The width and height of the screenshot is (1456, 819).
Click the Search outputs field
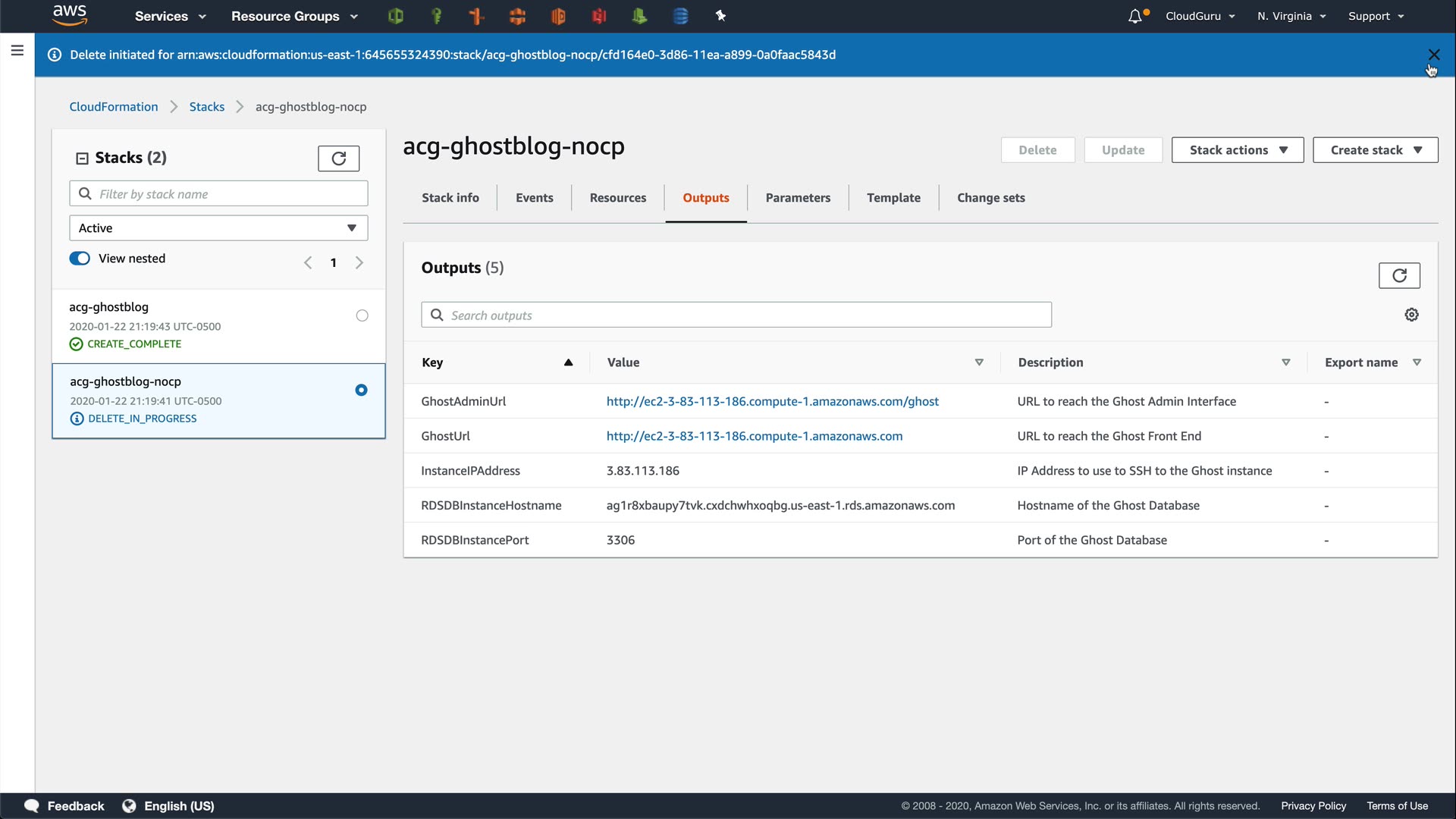click(x=736, y=315)
